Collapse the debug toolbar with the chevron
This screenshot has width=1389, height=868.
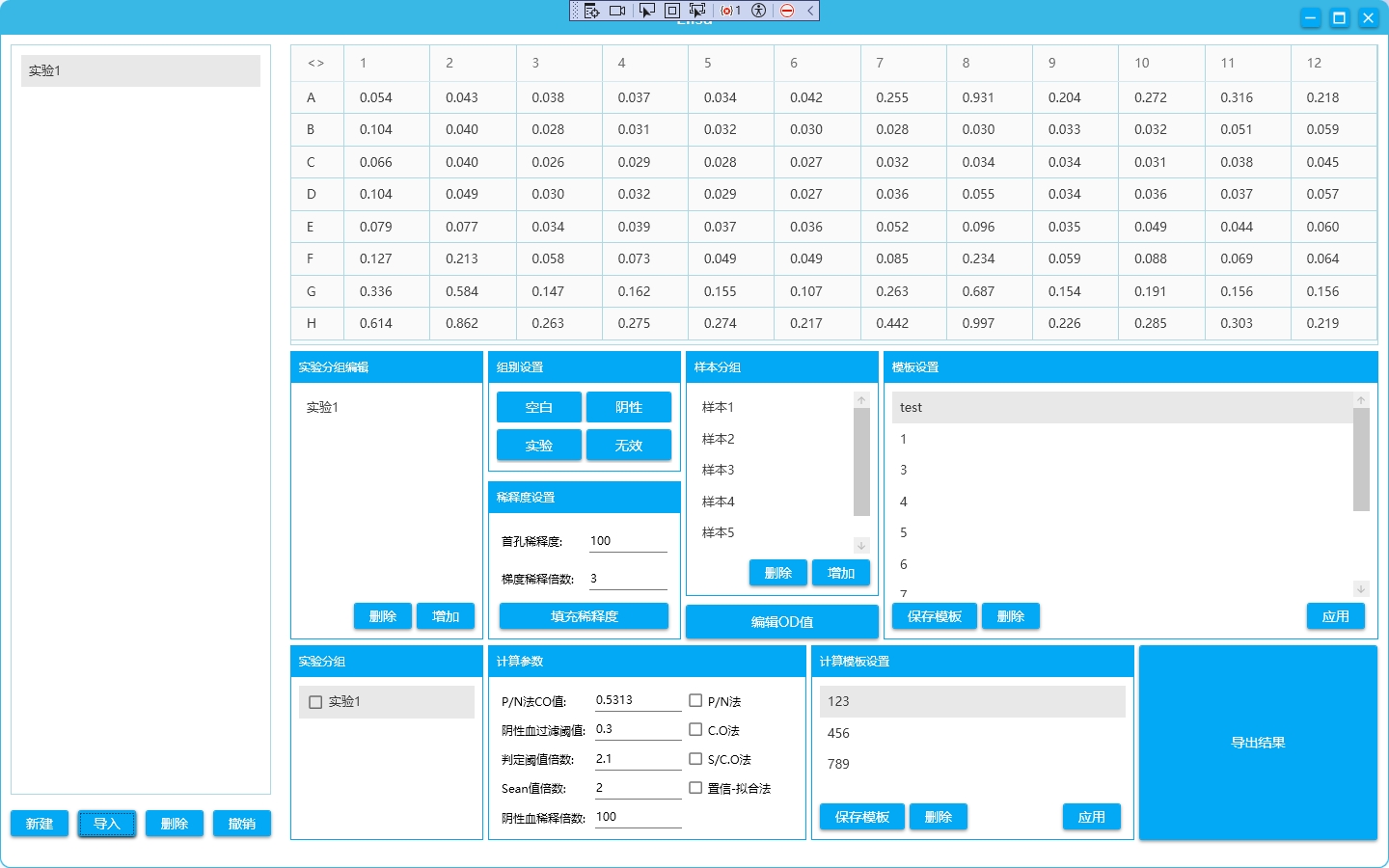pyautogui.click(x=810, y=11)
